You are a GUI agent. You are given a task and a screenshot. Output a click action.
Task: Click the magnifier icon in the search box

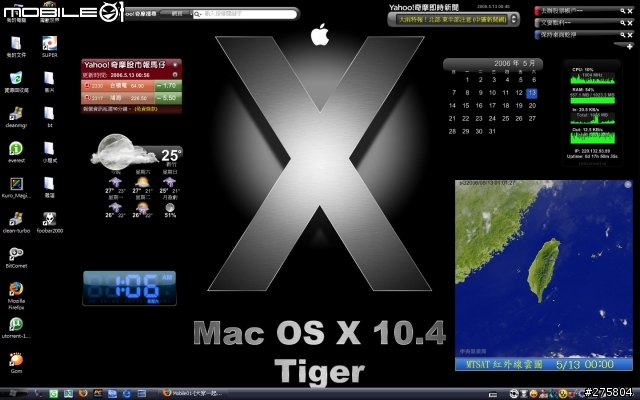[197, 14]
